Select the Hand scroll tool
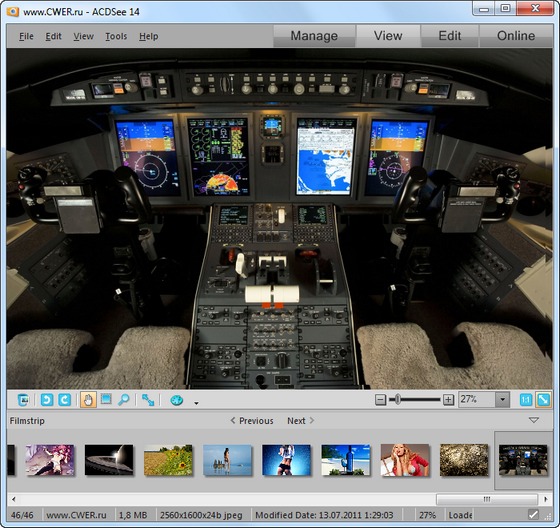The width and height of the screenshot is (560, 528). (x=88, y=400)
